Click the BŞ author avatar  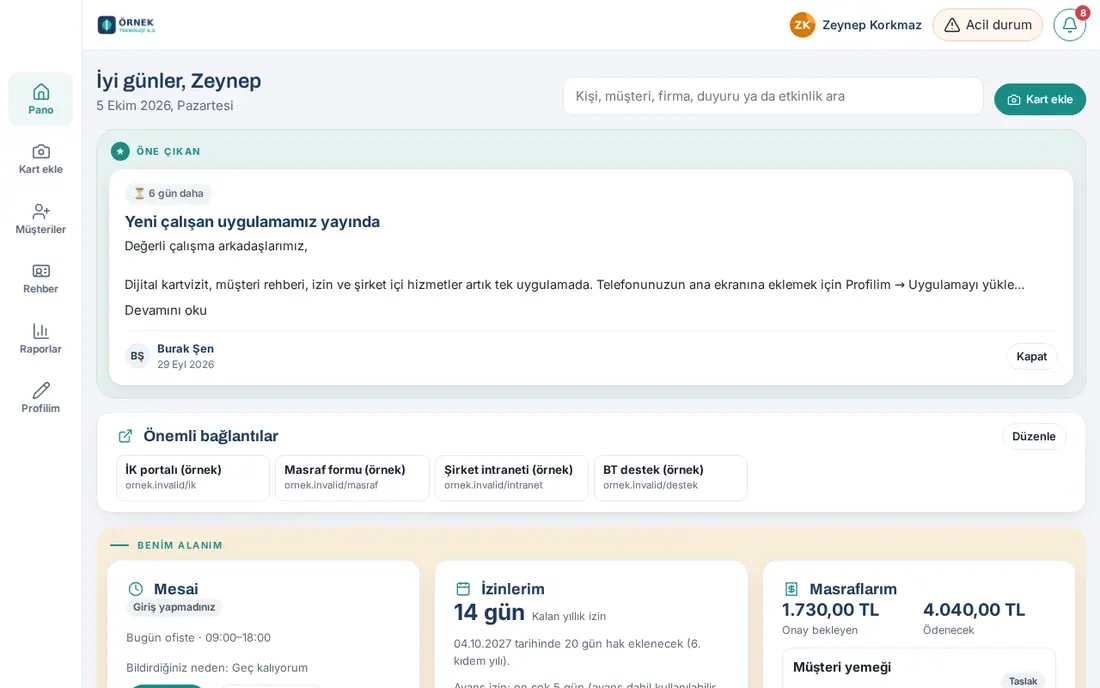tap(138, 356)
